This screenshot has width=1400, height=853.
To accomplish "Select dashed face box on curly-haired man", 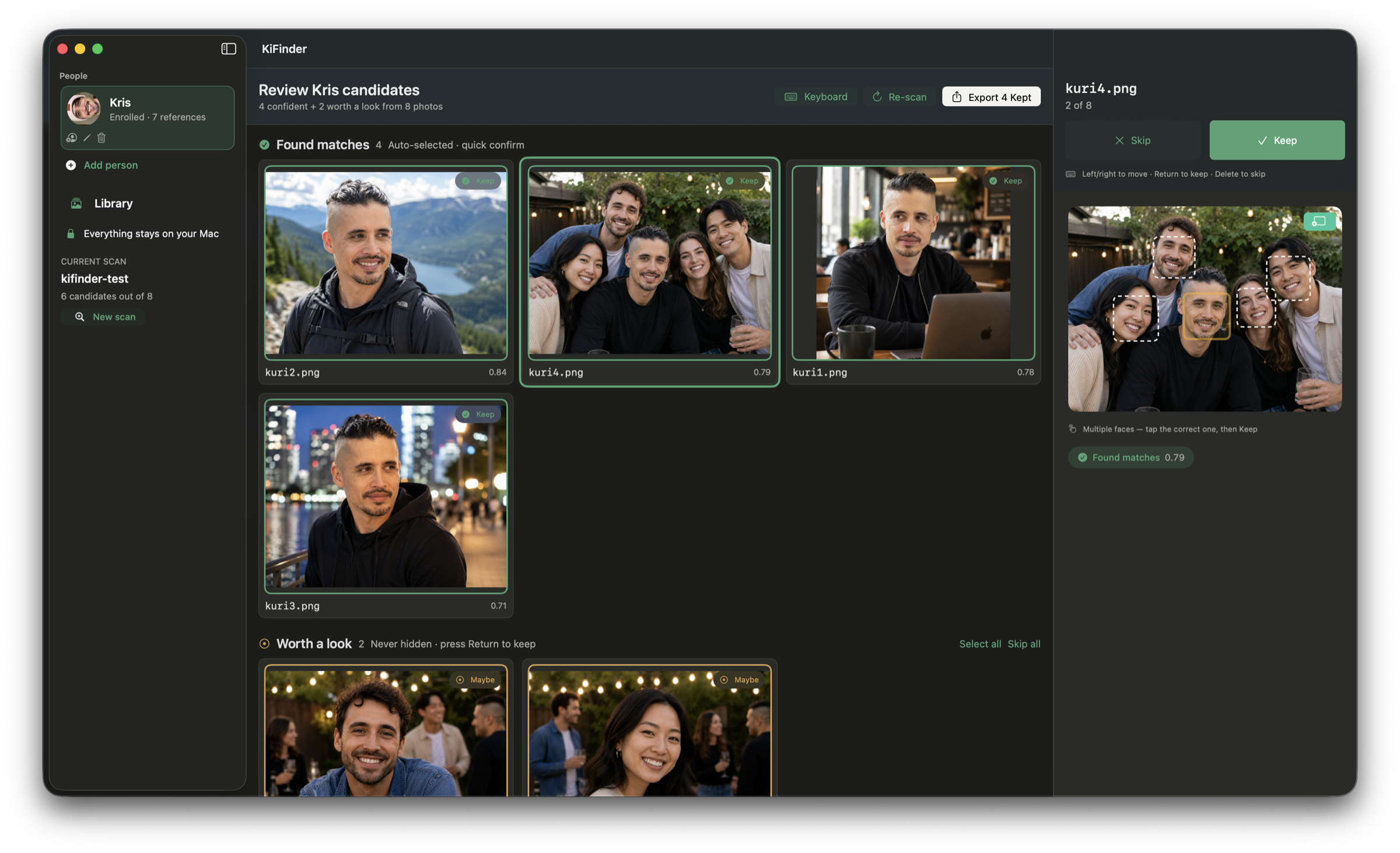I will click(1173, 256).
